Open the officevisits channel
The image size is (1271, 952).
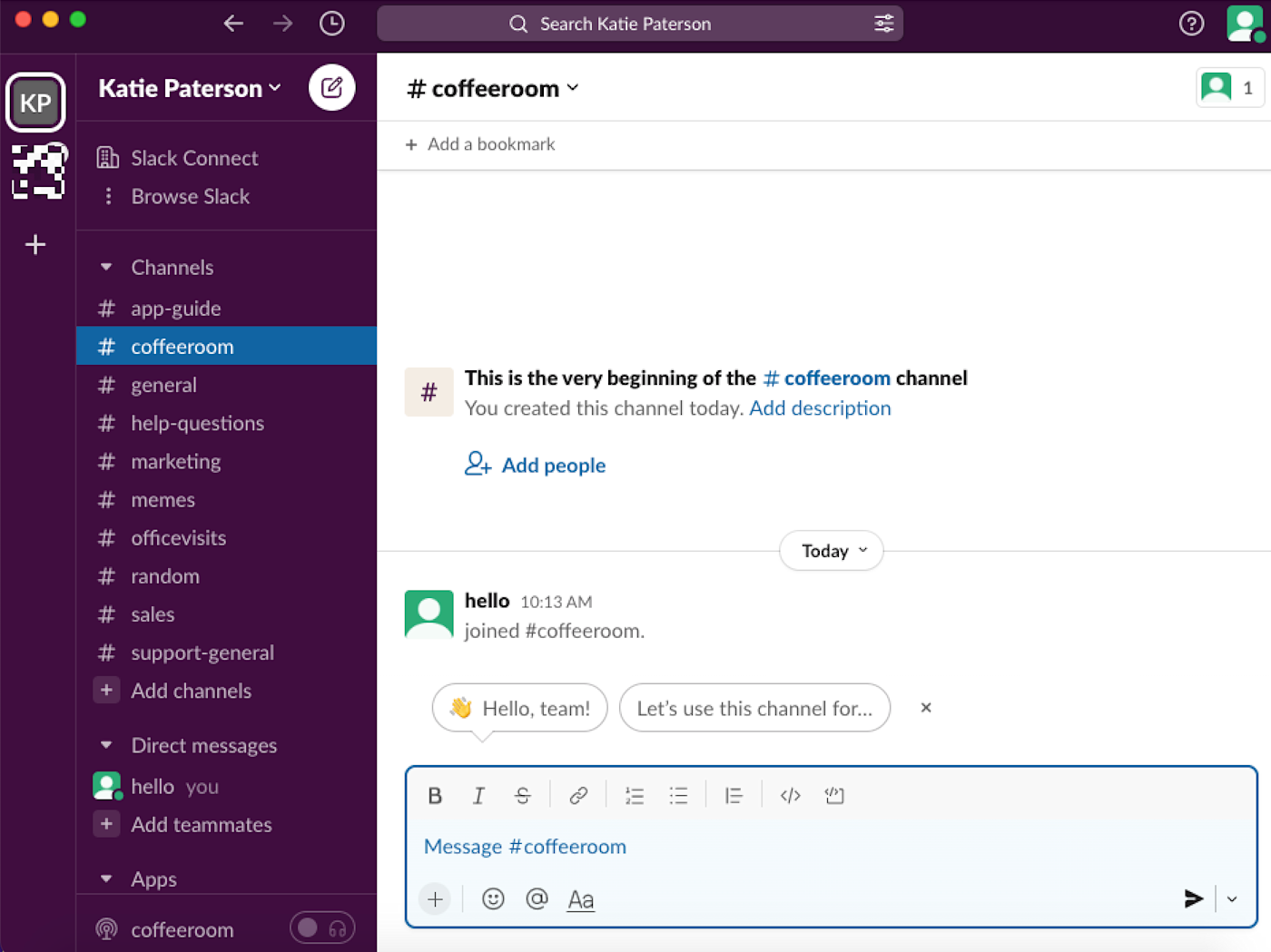[227, 537]
